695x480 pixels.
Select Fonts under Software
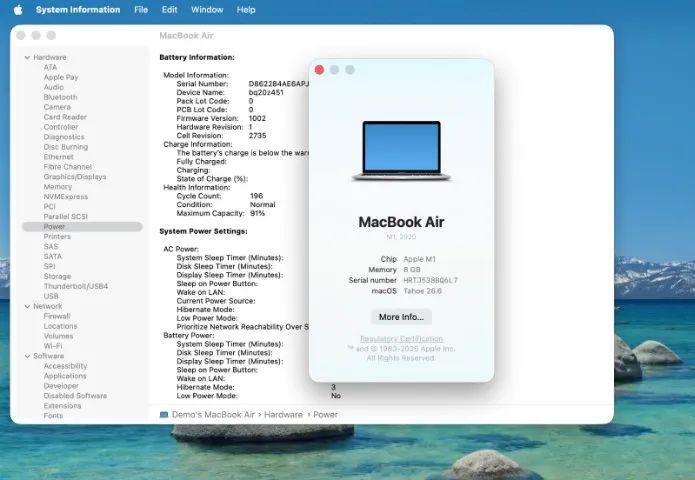(x=53, y=416)
